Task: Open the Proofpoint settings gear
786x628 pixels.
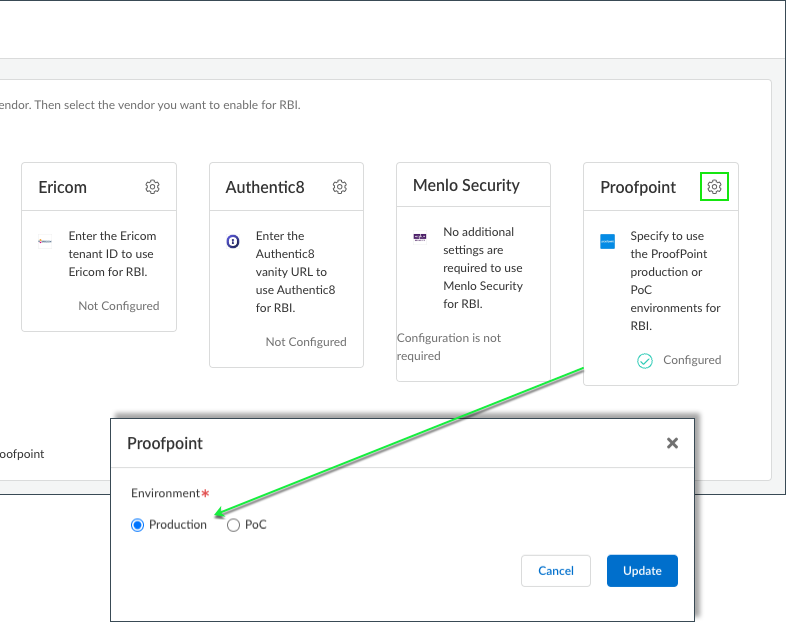Action: [x=714, y=187]
